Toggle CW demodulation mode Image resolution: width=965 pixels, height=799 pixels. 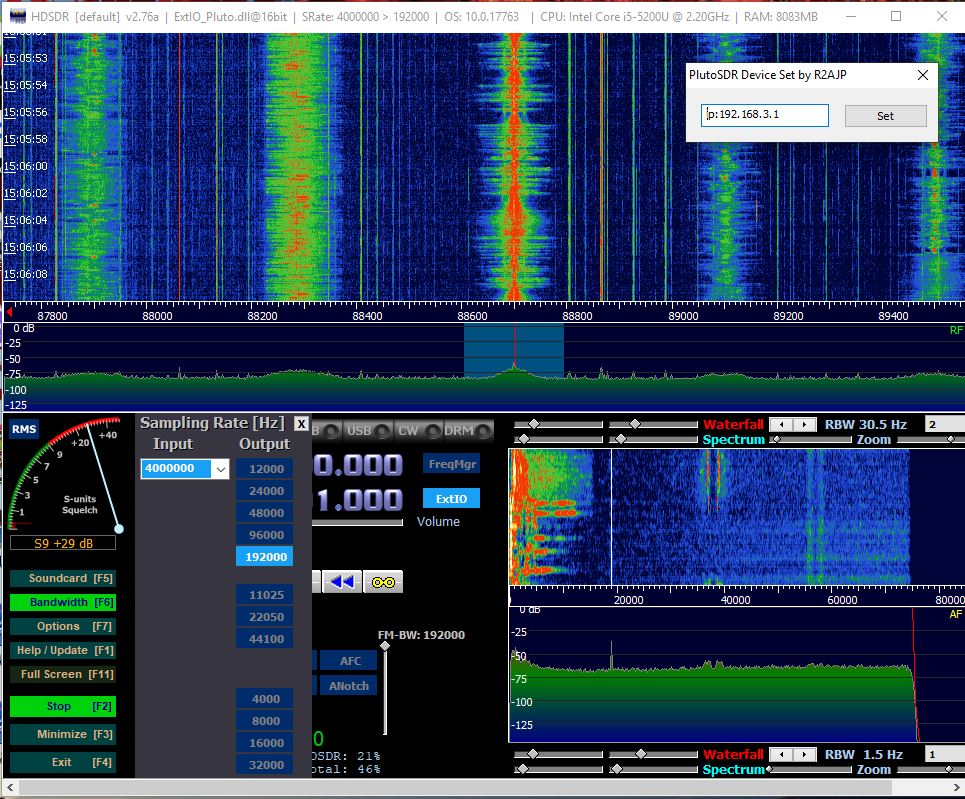419,431
